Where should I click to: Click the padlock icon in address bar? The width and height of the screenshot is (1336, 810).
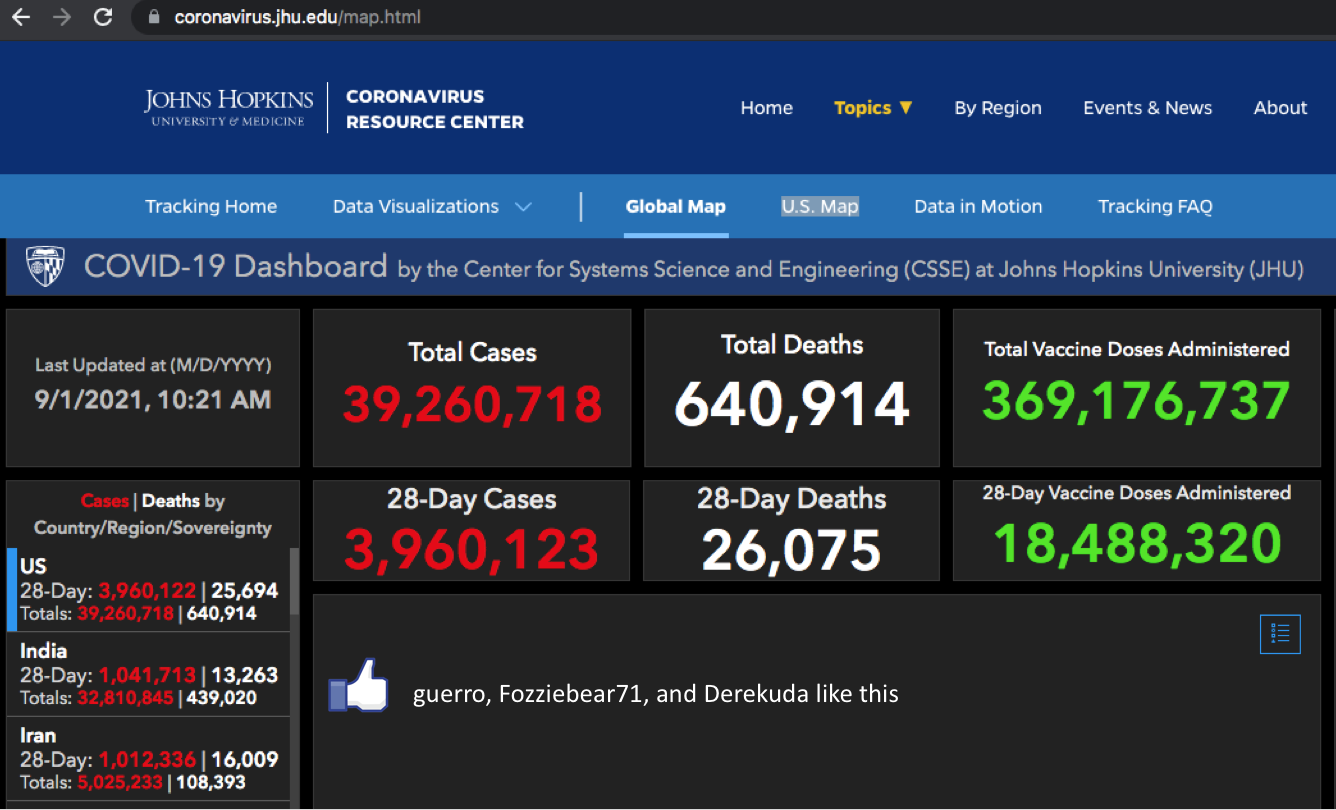[153, 17]
